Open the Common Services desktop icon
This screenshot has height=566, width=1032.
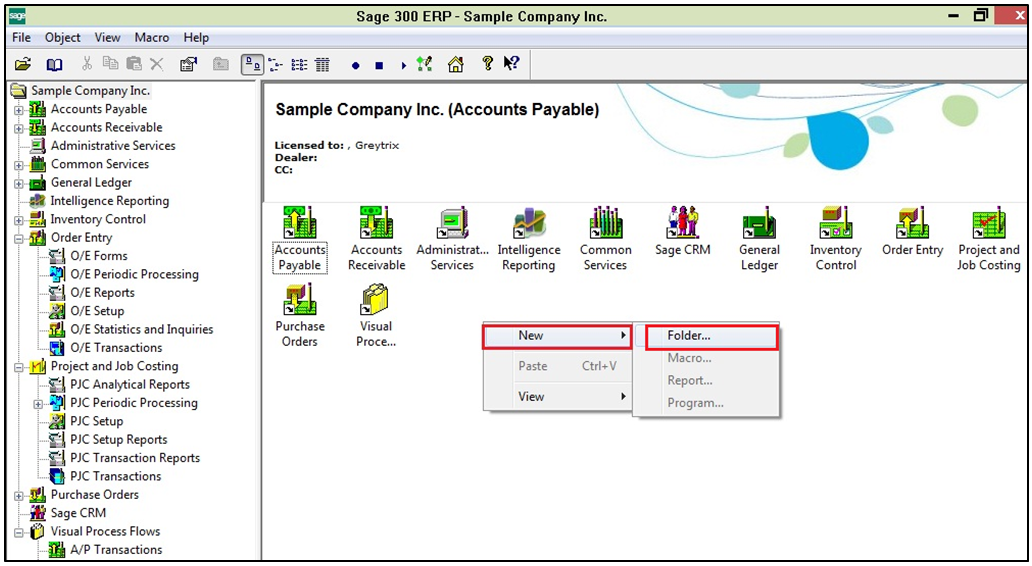[x=606, y=240]
